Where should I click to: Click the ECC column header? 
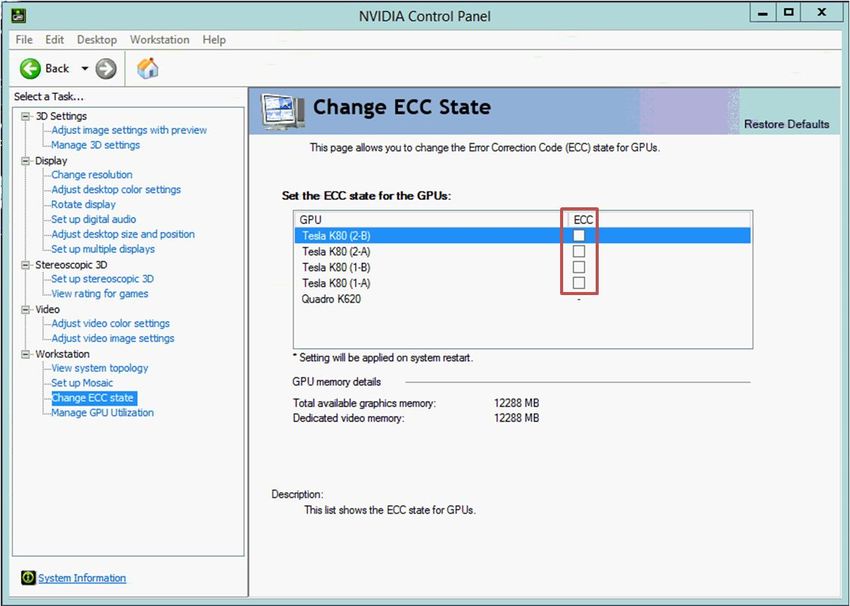583,220
